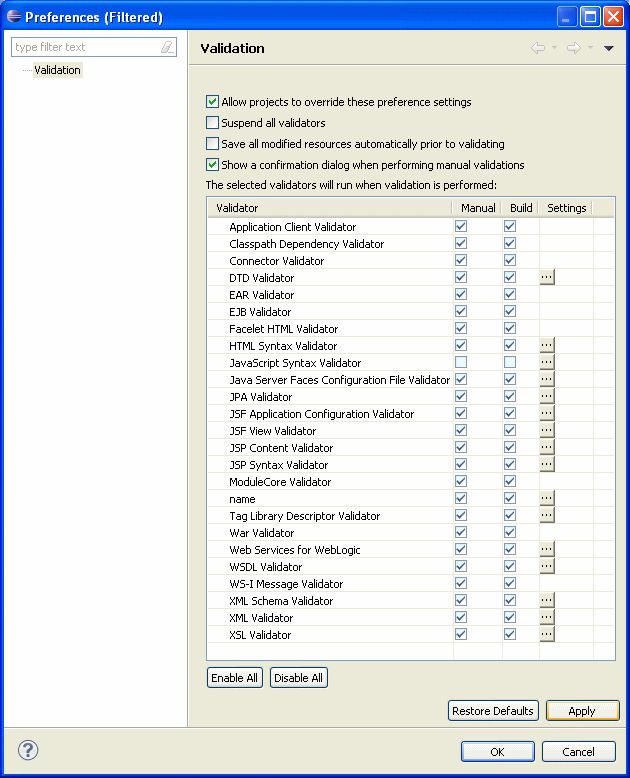The width and height of the screenshot is (630, 778).
Task: Open settings for XSL Validator
Action: [547, 634]
